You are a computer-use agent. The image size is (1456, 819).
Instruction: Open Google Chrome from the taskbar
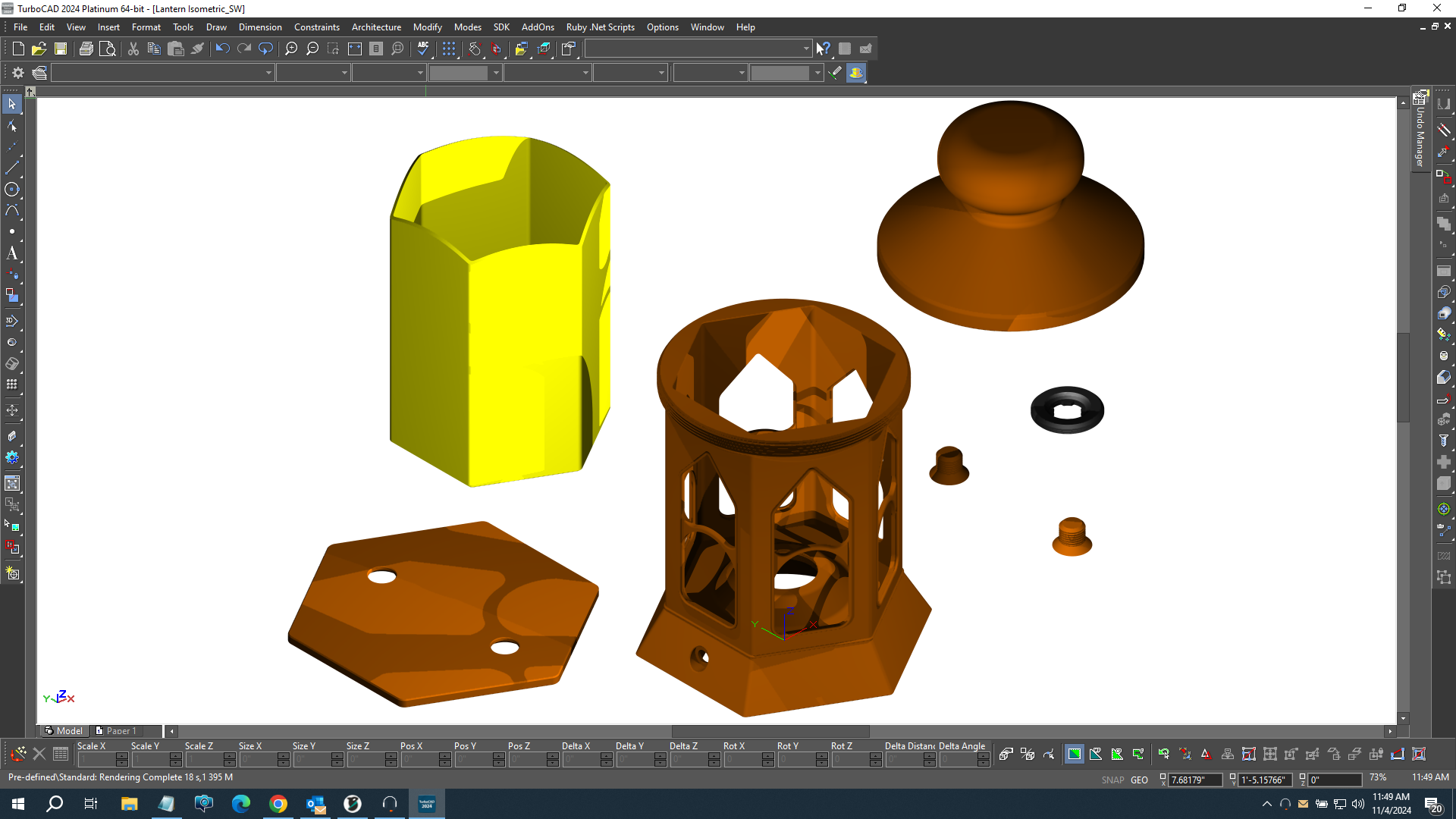[278, 804]
